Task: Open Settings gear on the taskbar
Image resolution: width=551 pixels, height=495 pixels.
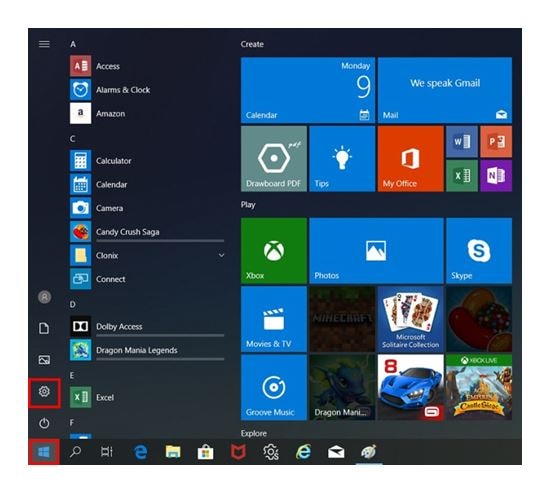Action: click(x=271, y=452)
